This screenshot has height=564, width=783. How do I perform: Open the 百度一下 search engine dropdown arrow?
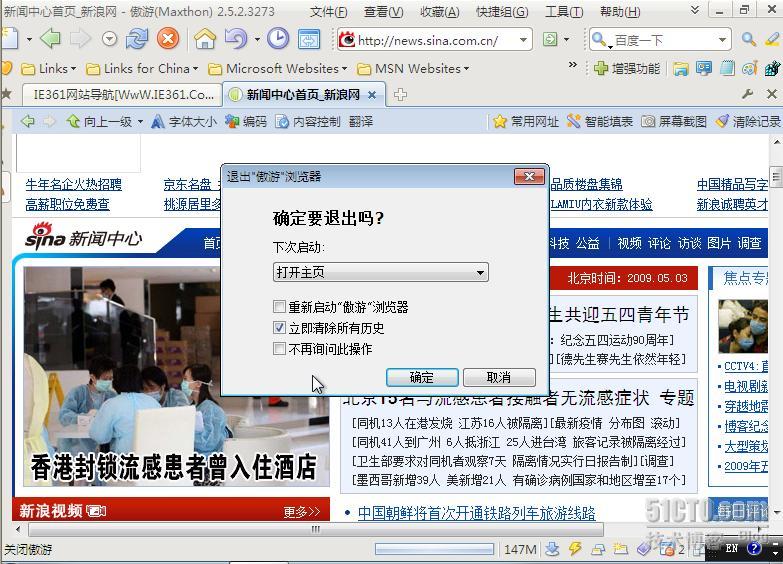pyautogui.click(x=722, y=39)
